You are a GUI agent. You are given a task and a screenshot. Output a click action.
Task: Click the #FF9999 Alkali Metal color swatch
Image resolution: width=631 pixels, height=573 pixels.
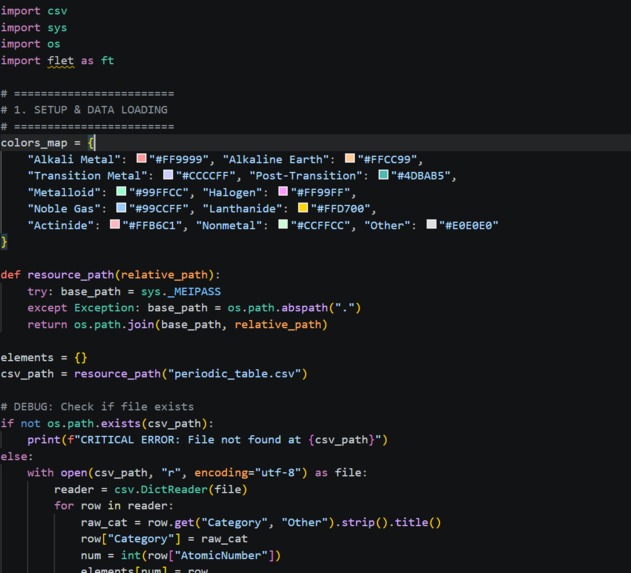point(141,158)
